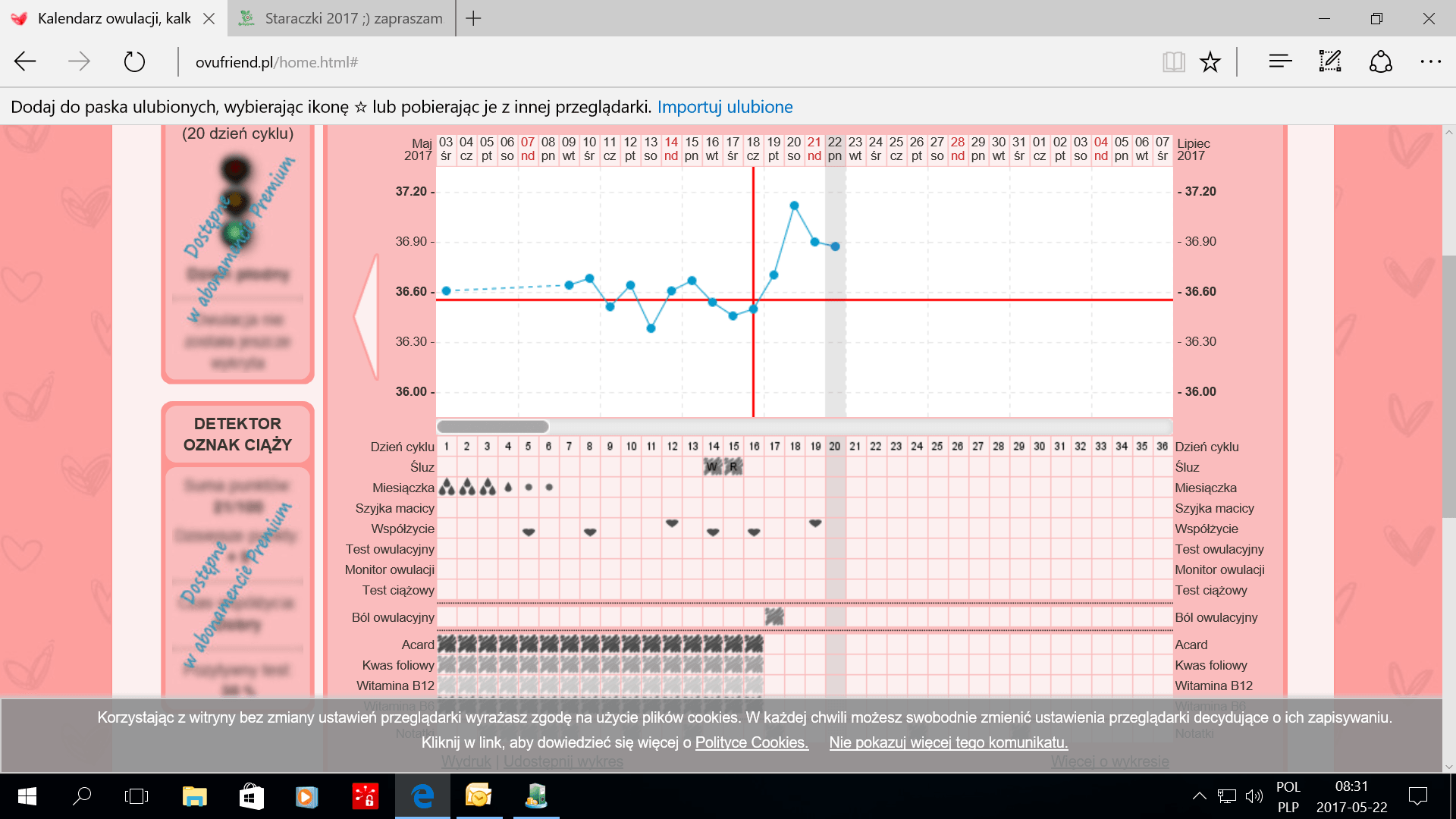The height and width of the screenshot is (819, 1456).
Task: Open File Explorer from taskbar
Action: click(195, 796)
